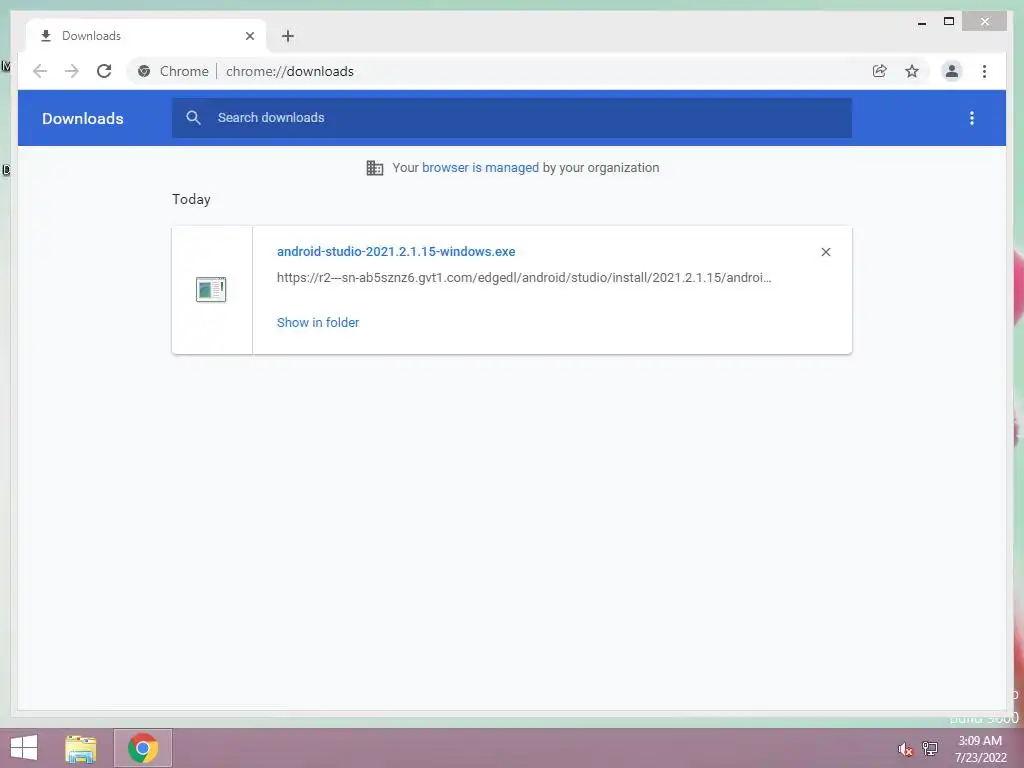
Task: Click the Today date heading
Action: coord(191,199)
